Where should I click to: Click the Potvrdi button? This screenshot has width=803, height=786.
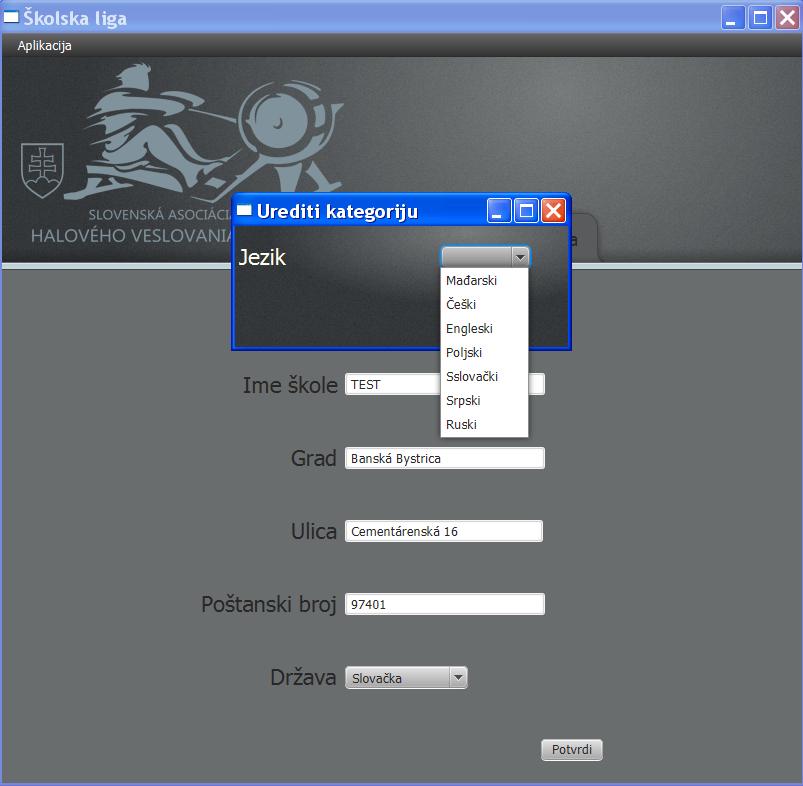point(572,750)
